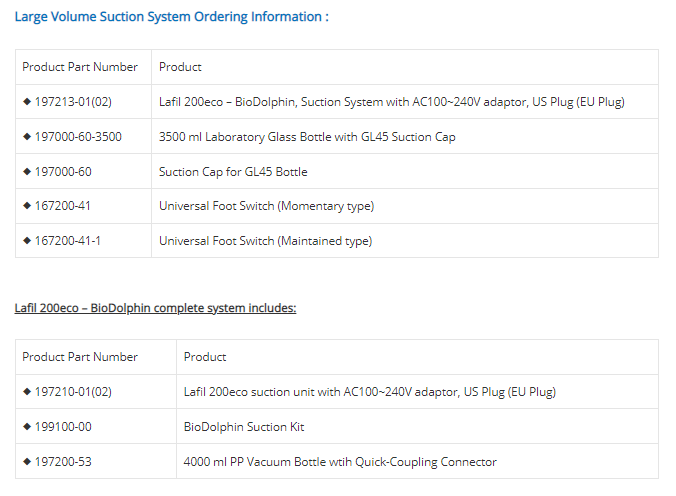The image size is (676, 496).
Task: Click part number 199100-00
Action: (63, 427)
